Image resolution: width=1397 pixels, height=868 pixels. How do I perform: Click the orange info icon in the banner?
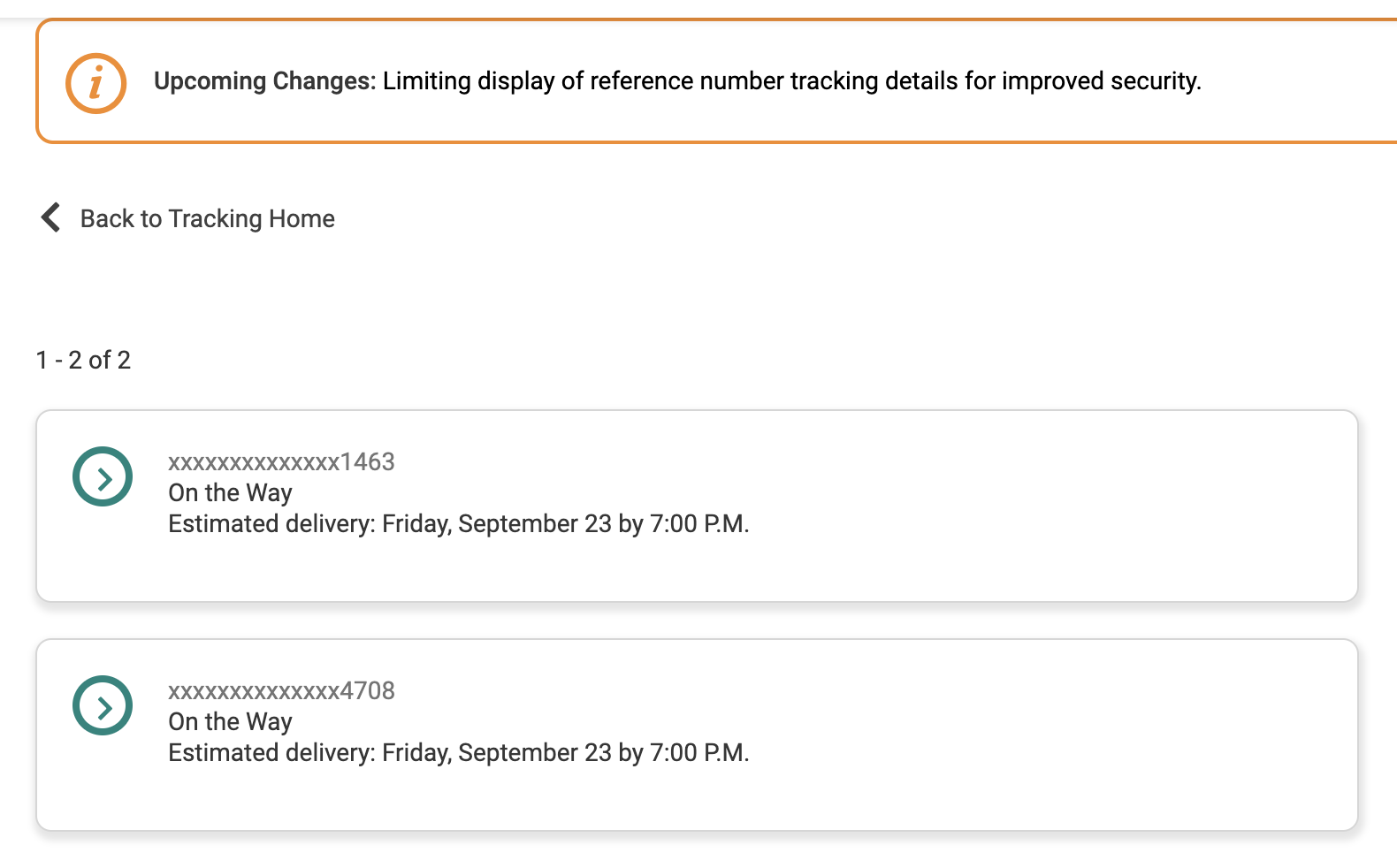click(95, 83)
